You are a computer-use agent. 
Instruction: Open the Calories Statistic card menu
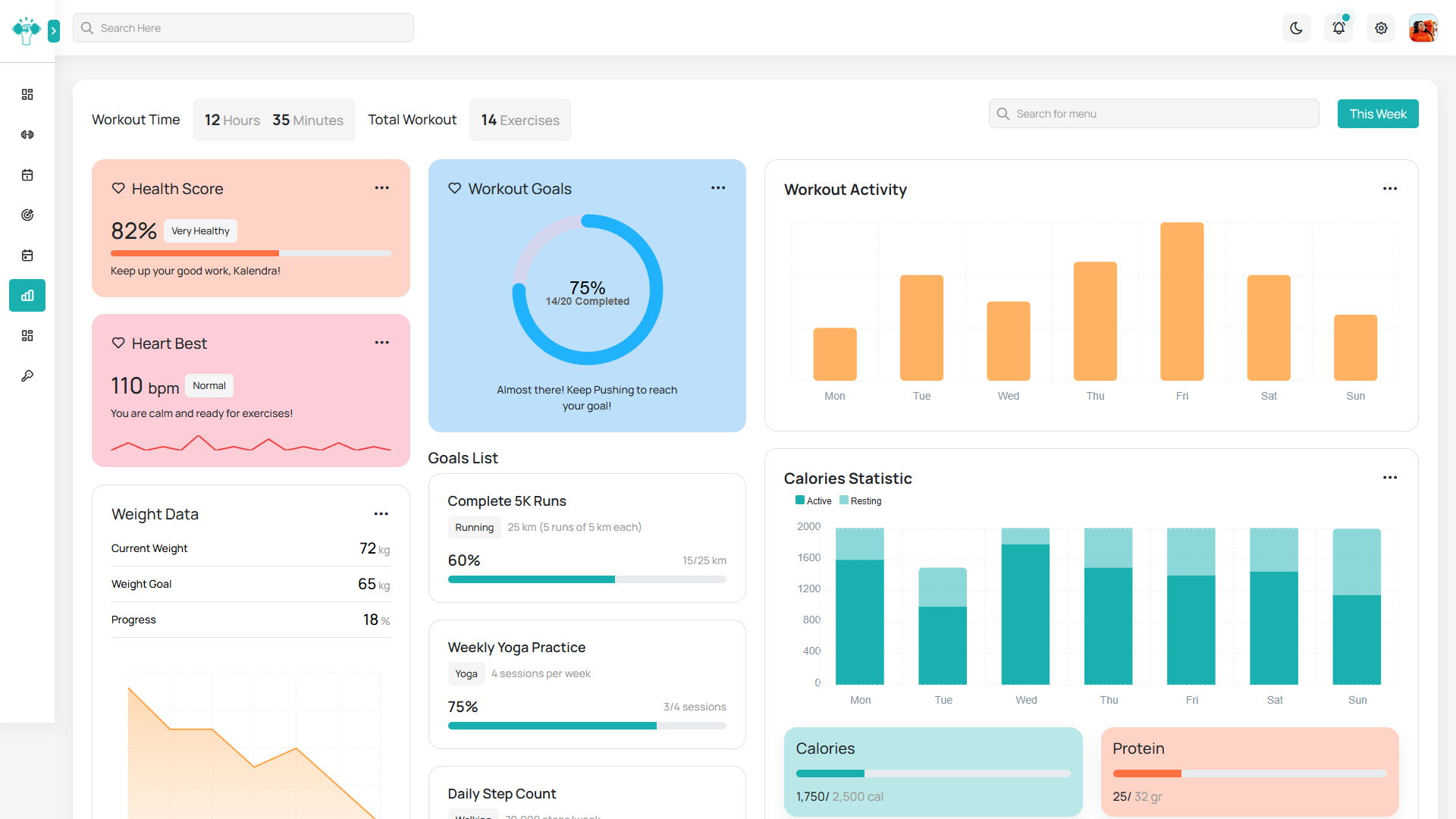[1391, 478]
